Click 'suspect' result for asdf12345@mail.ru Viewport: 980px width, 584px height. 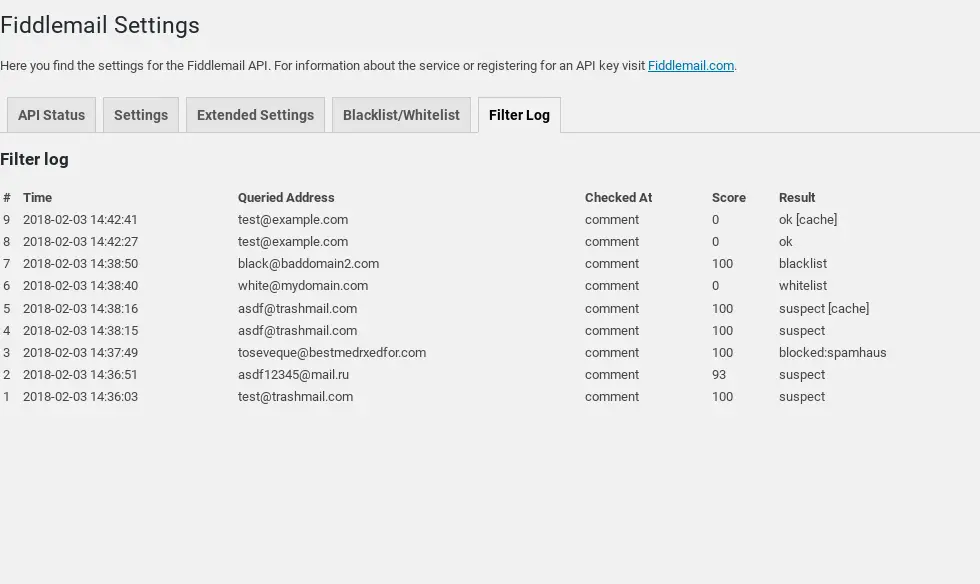[802, 375]
